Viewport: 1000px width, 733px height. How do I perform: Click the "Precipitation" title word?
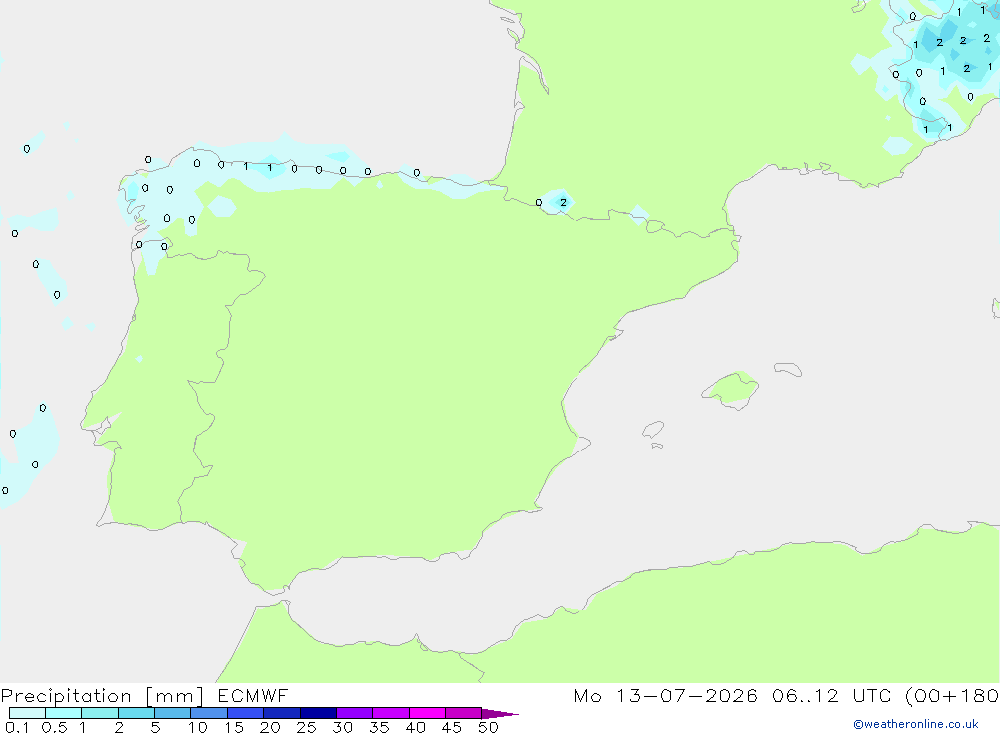coord(66,696)
